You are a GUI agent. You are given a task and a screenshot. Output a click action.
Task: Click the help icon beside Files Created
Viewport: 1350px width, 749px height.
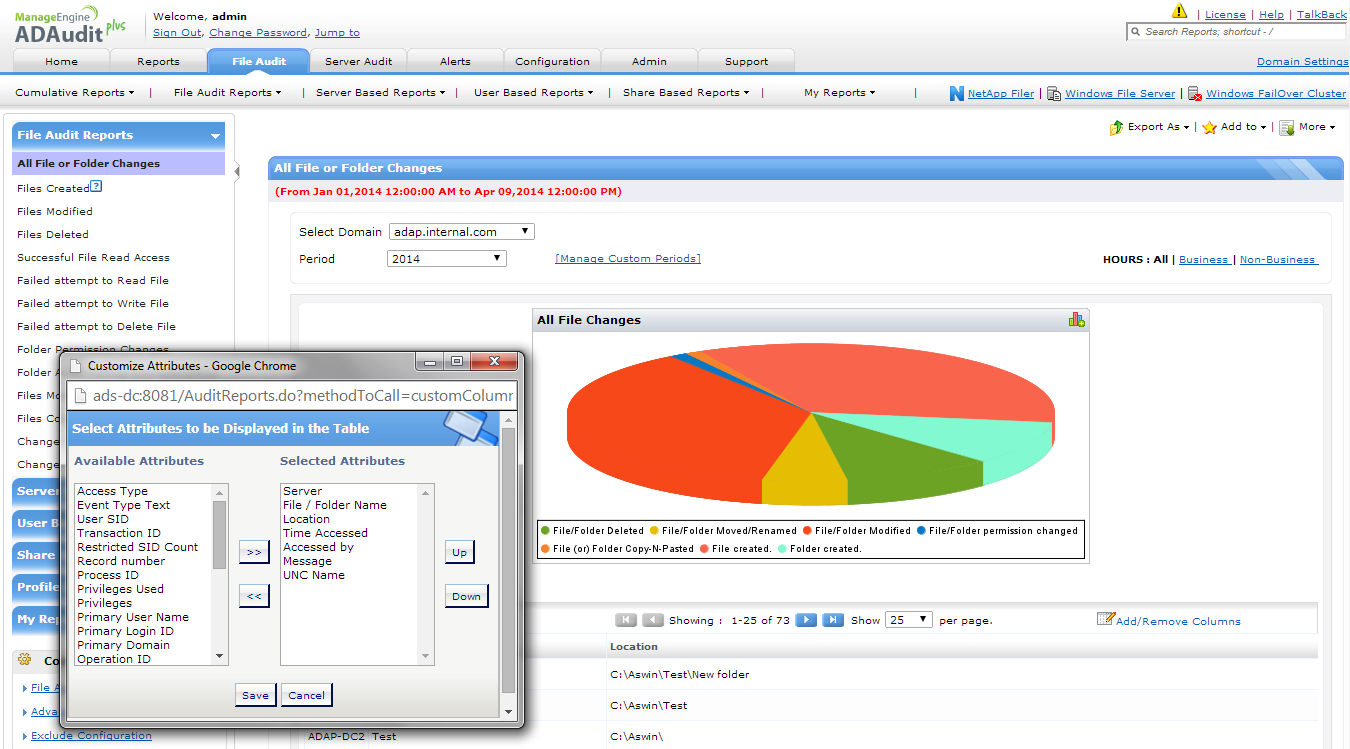pos(96,186)
